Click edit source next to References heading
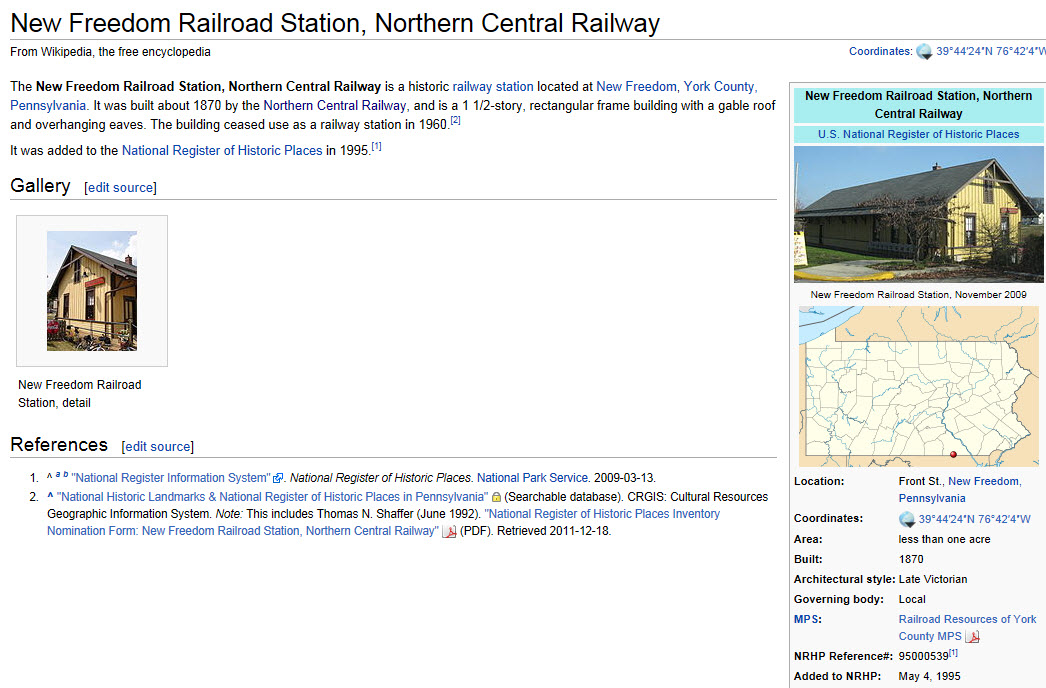Viewport: 1046px width, 688px height. pos(158,447)
